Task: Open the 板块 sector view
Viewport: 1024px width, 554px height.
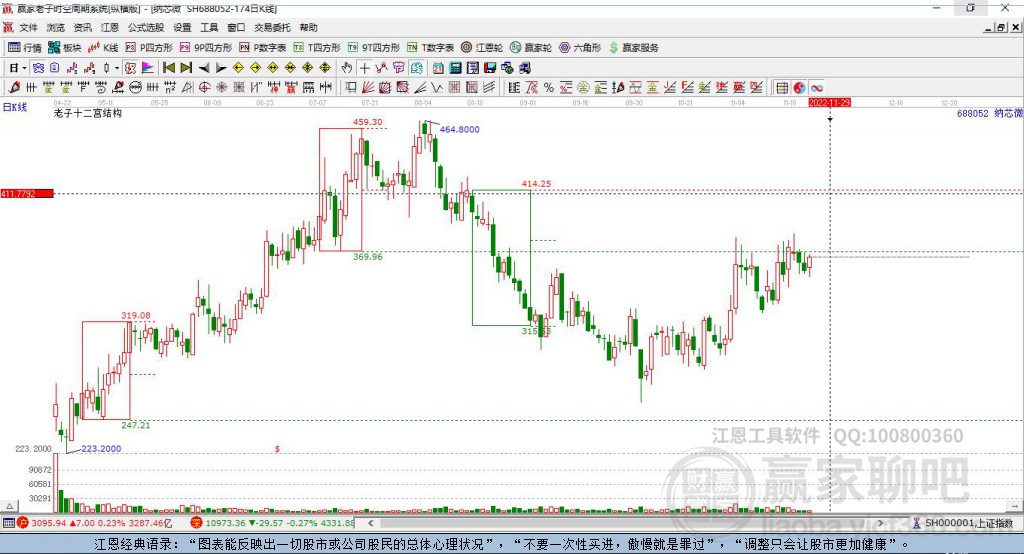Action: (64, 48)
